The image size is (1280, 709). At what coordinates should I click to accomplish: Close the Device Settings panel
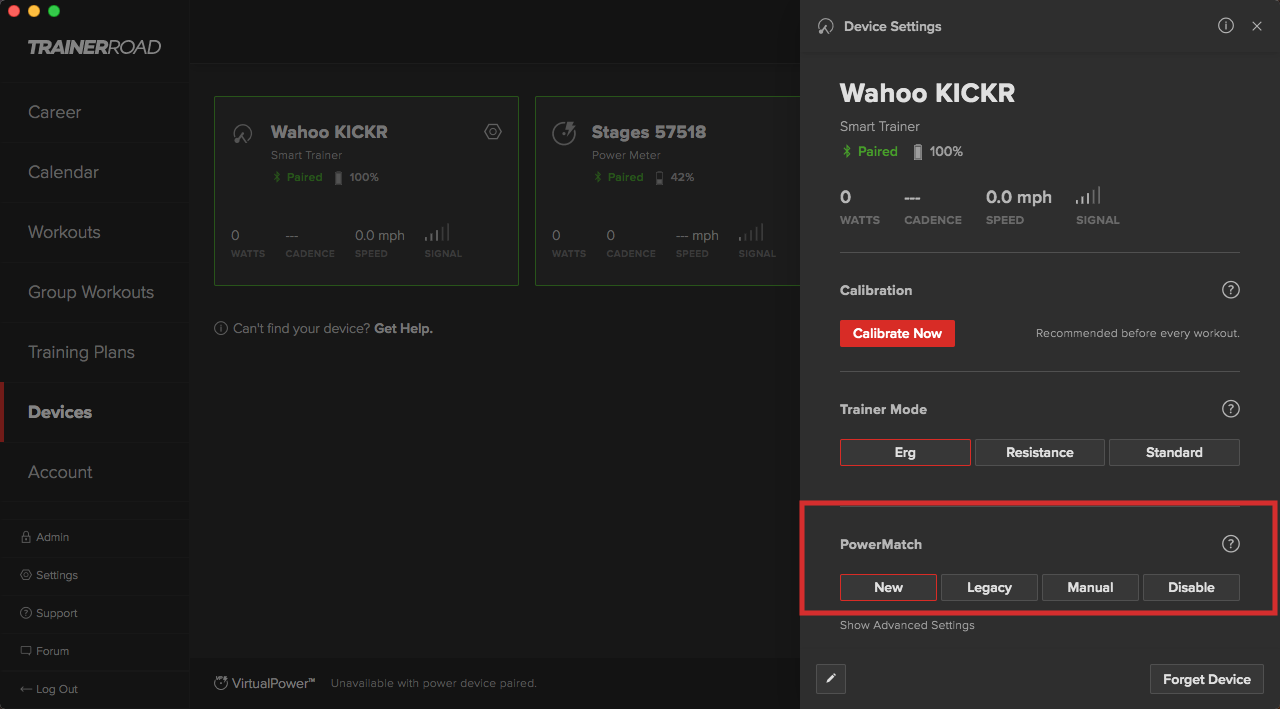[1257, 26]
